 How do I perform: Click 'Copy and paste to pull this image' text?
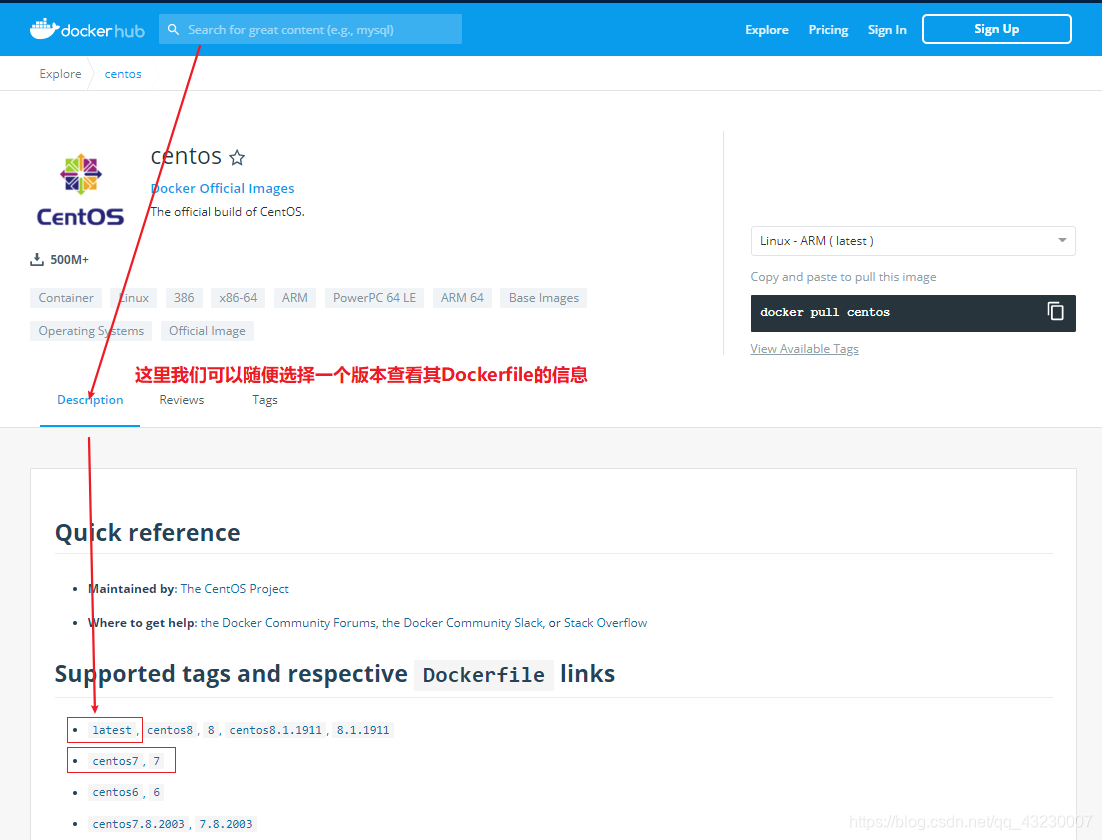click(x=843, y=277)
